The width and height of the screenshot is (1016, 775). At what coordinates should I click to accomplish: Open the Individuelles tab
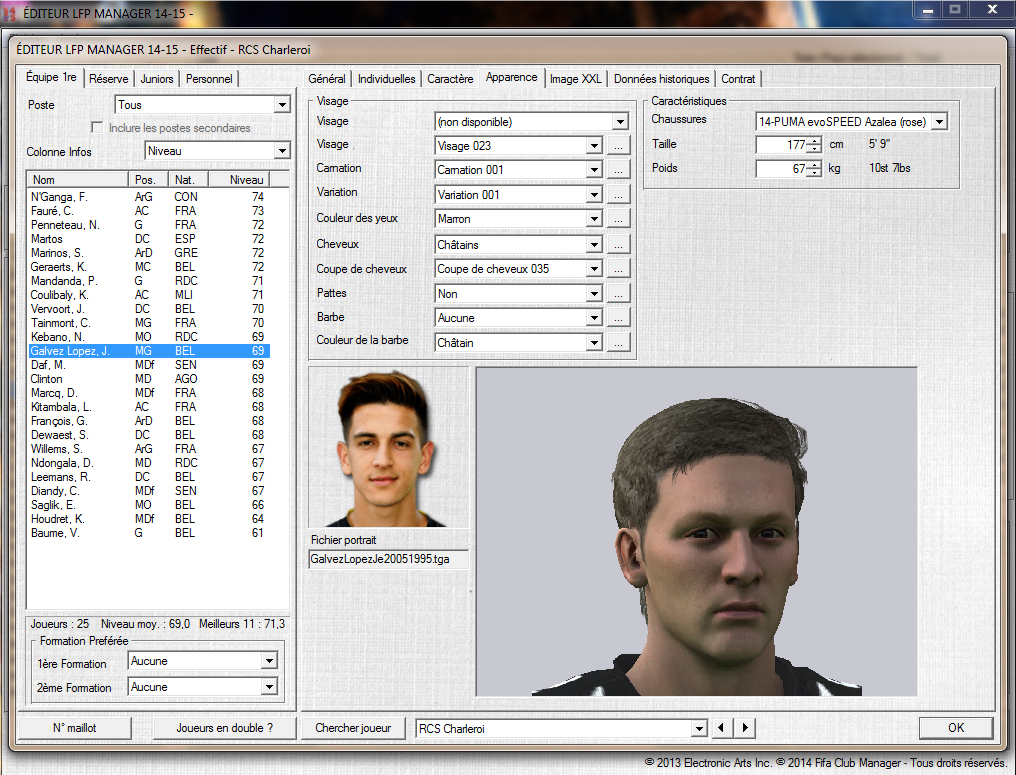tap(386, 78)
